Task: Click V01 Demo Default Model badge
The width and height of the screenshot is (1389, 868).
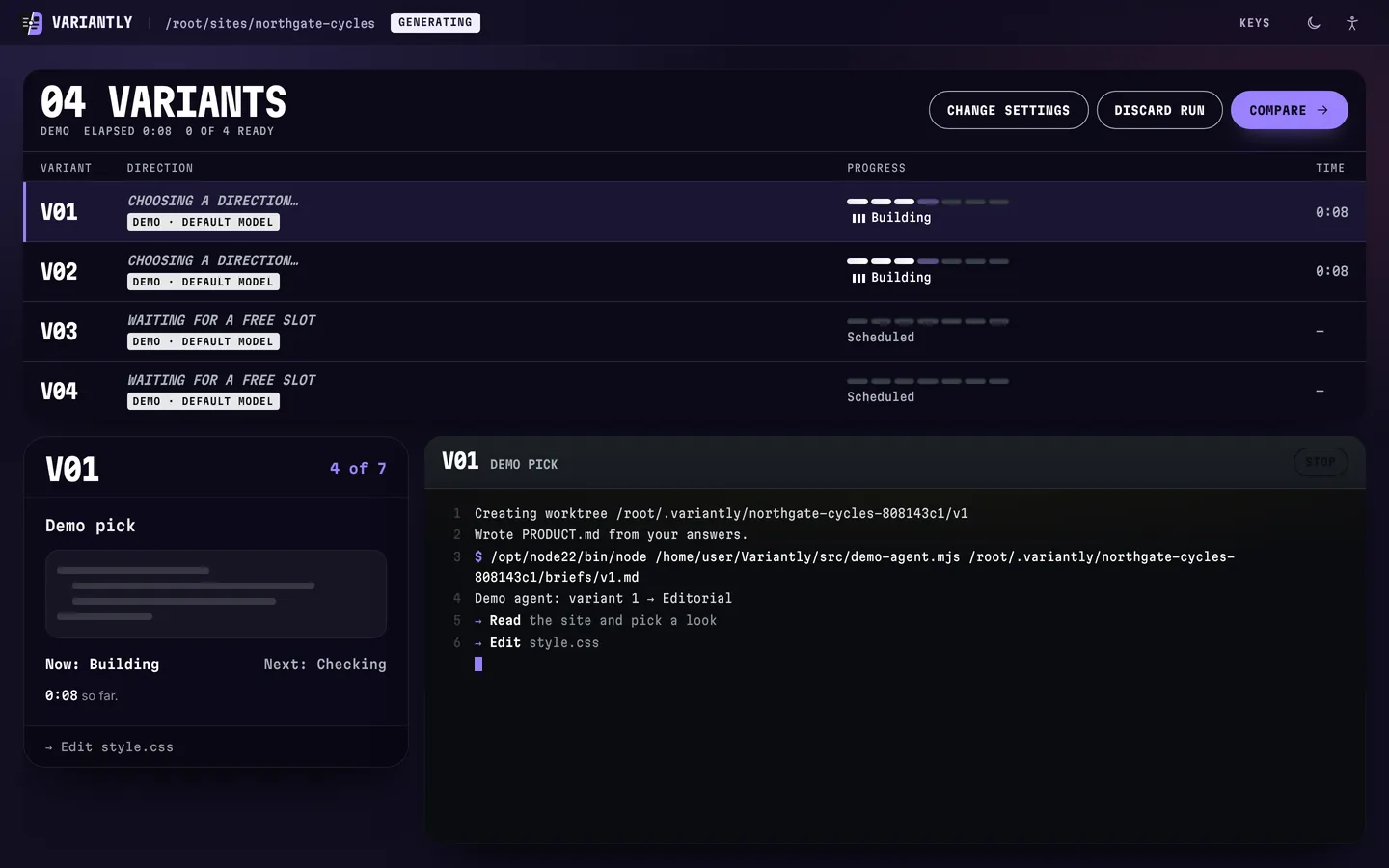Action: pyautogui.click(x=204, y=222)
